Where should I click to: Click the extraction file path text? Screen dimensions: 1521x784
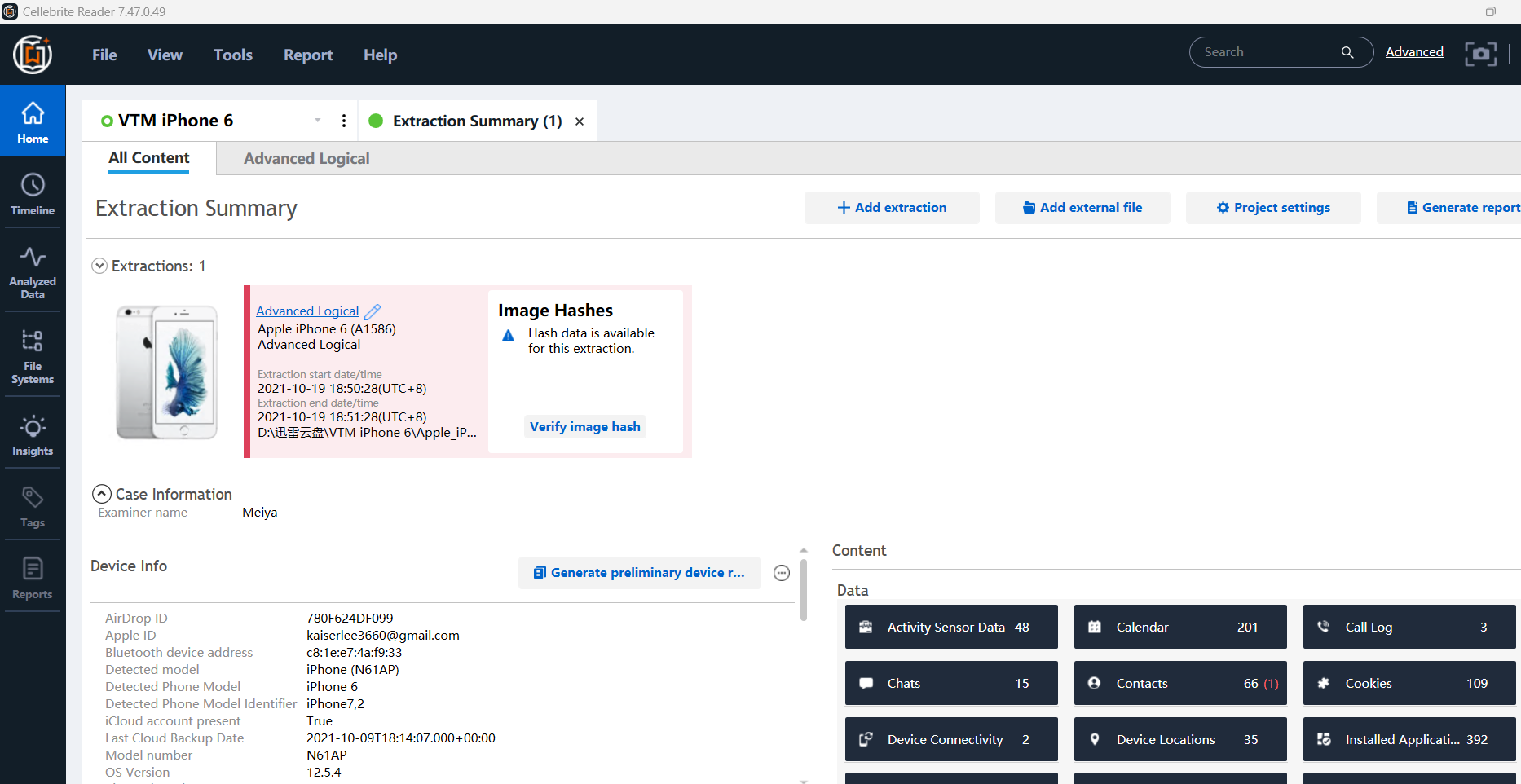368,433
